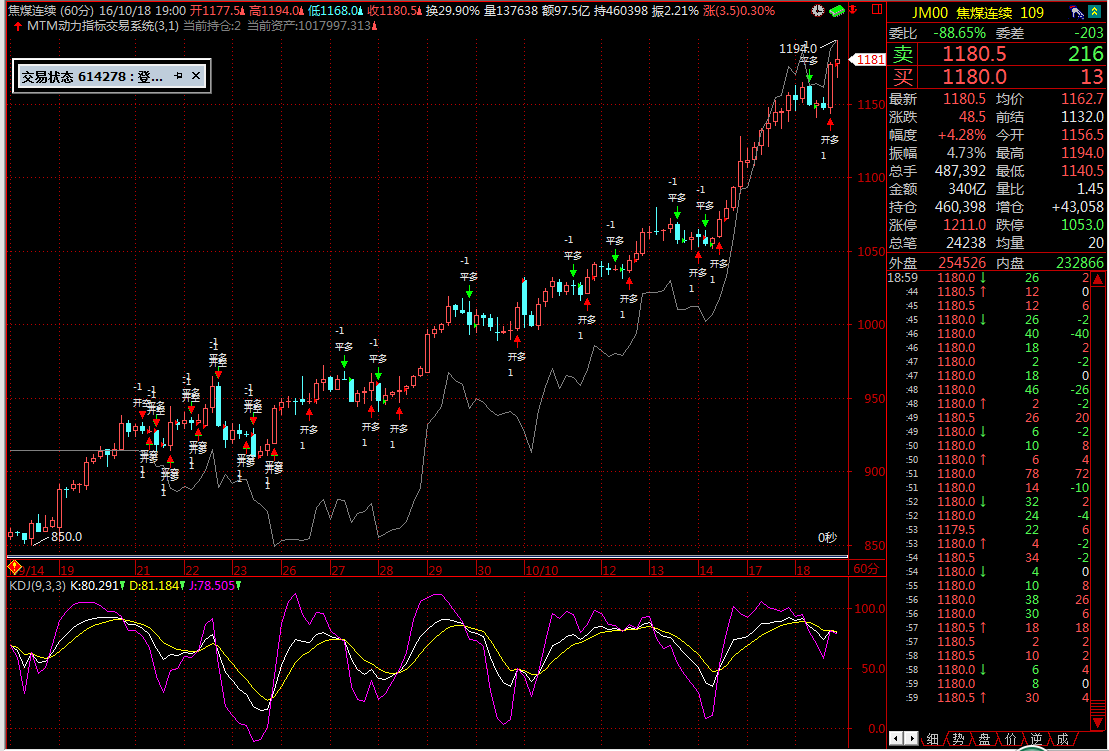Close the 交易状态 floating panel
The width and height of the screenshot is (1109, 751).
point(196,76)
